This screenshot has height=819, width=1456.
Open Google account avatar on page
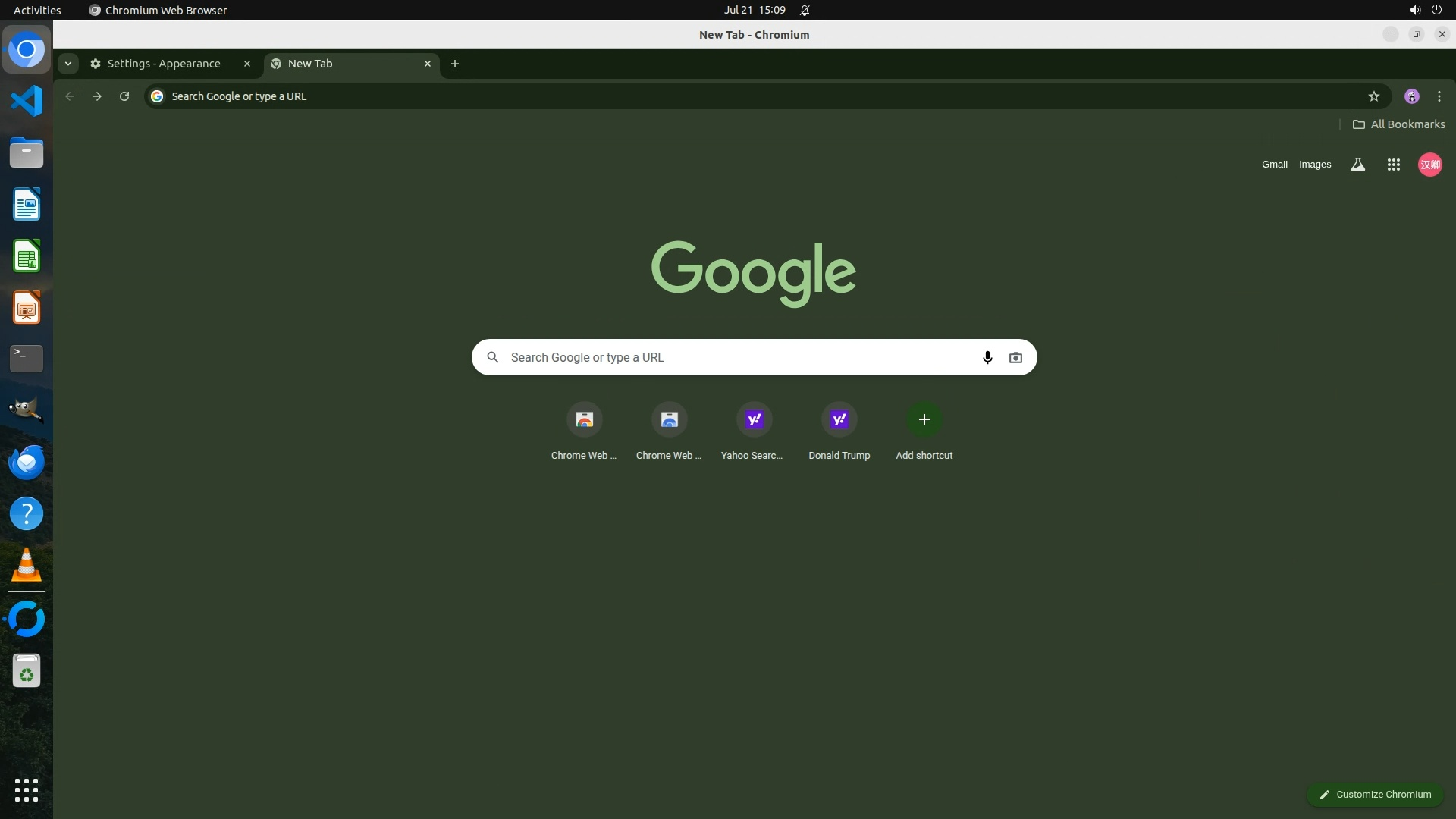[1429, 165]
